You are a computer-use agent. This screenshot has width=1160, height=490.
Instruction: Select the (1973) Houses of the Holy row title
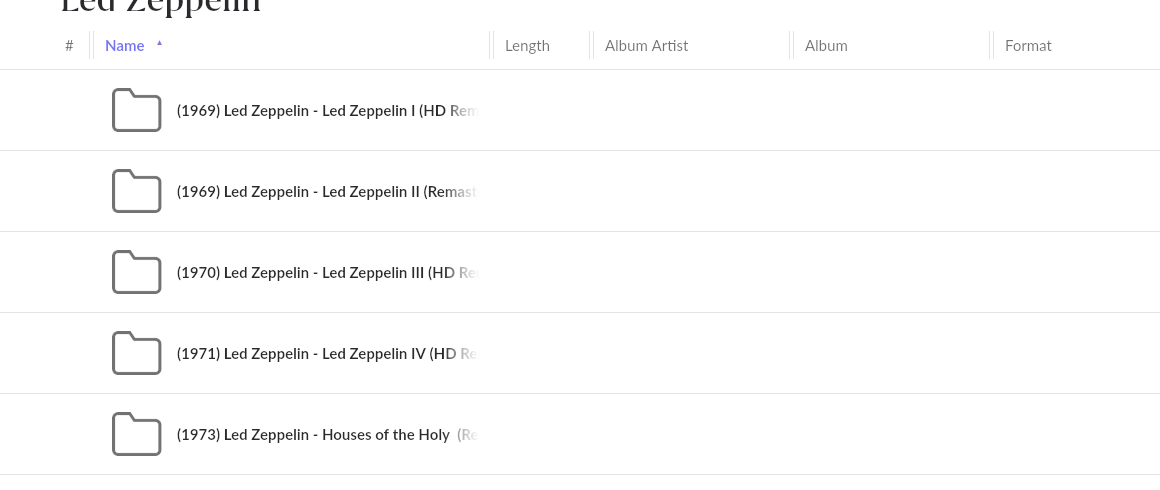click(328, 434)
